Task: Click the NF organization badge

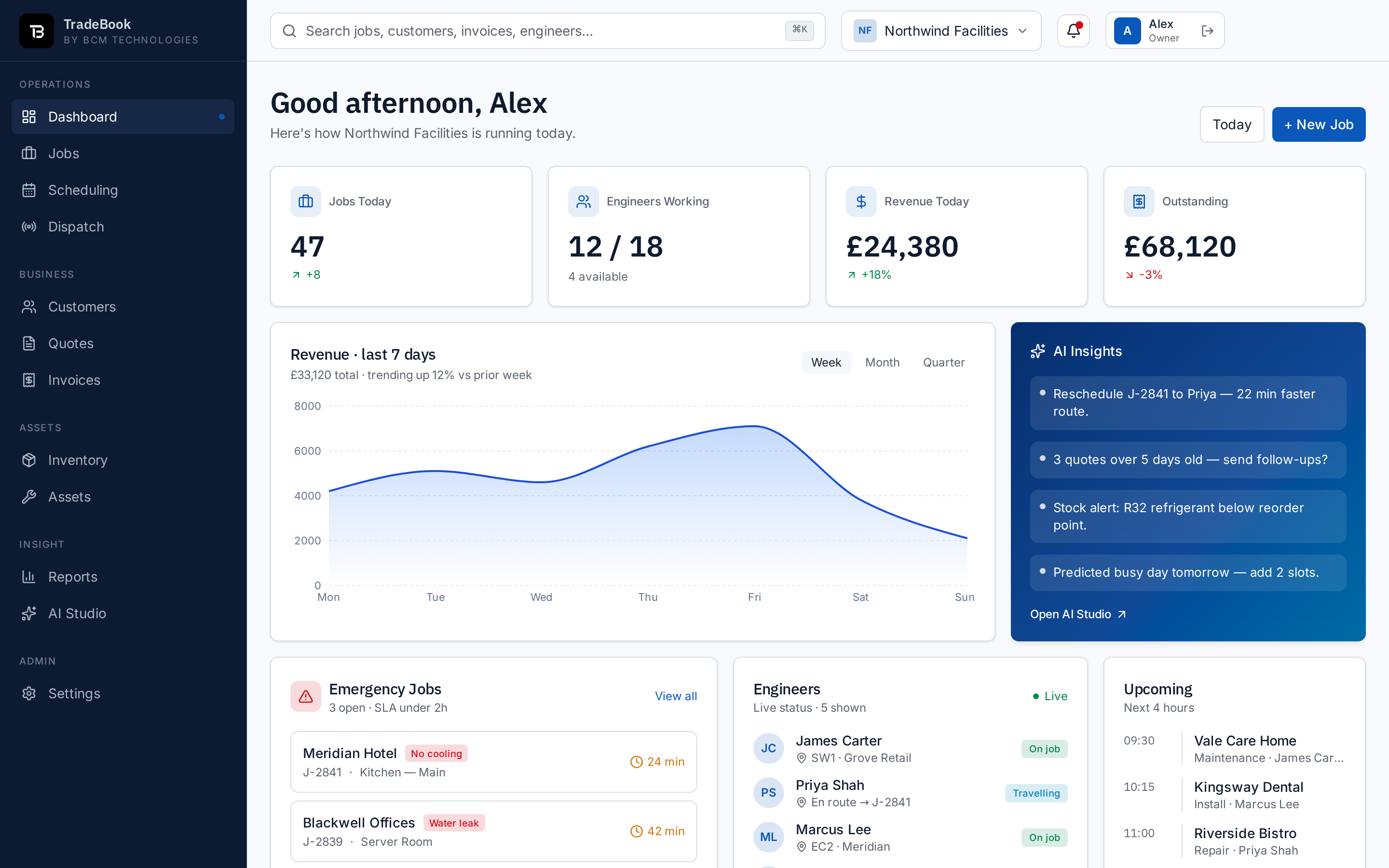Action: pyautogui.click(x=864, y=31)
